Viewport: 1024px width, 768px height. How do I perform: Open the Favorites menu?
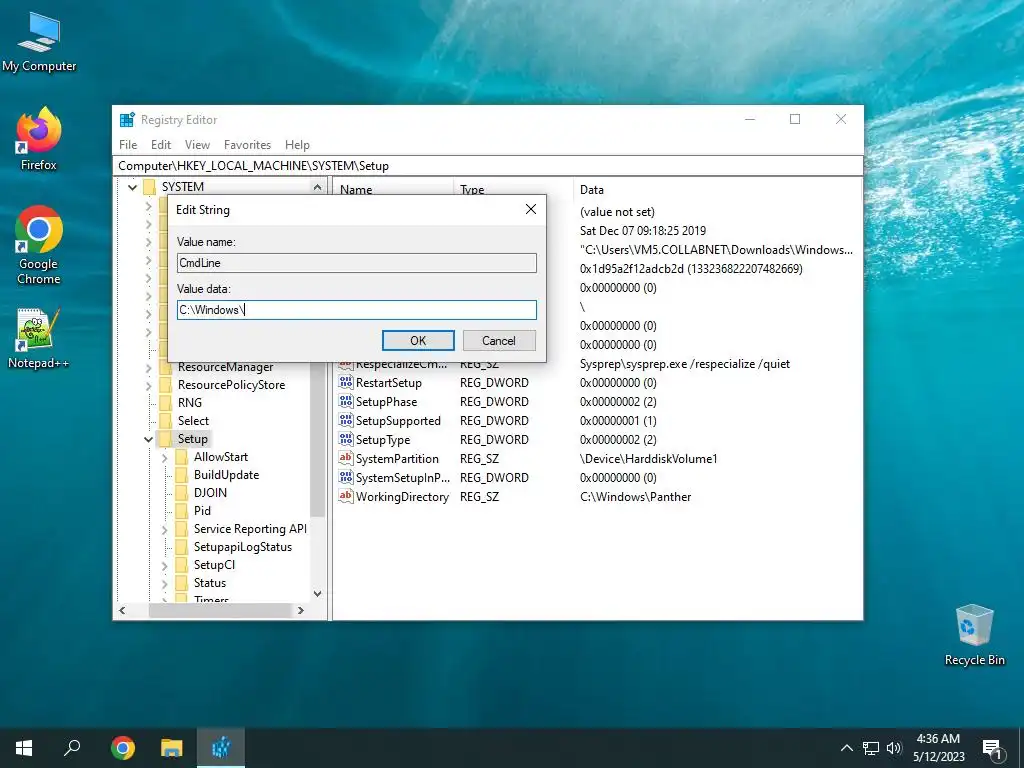(x=247, y=145)
